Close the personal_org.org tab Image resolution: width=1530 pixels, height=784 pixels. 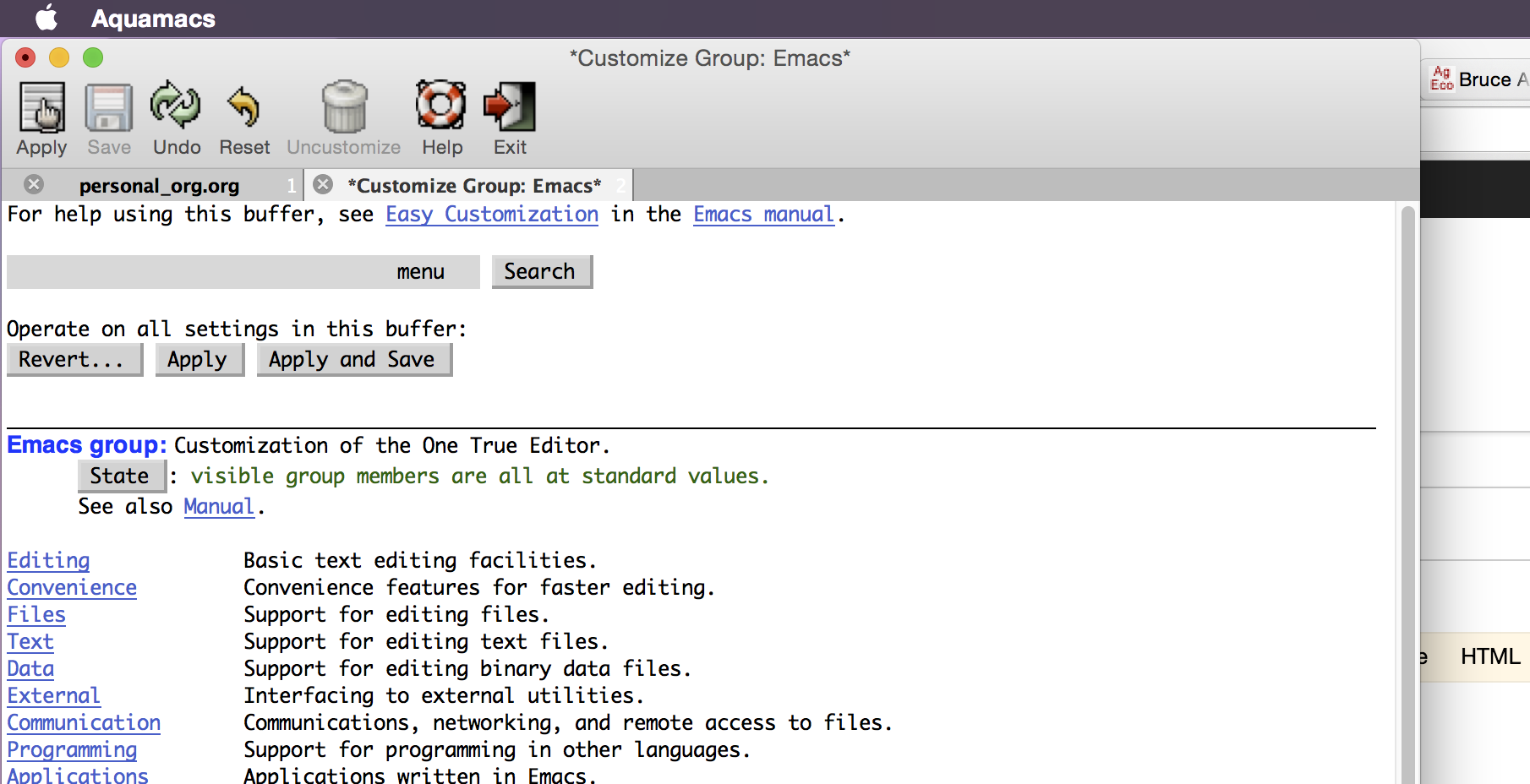tap(34, 184)
